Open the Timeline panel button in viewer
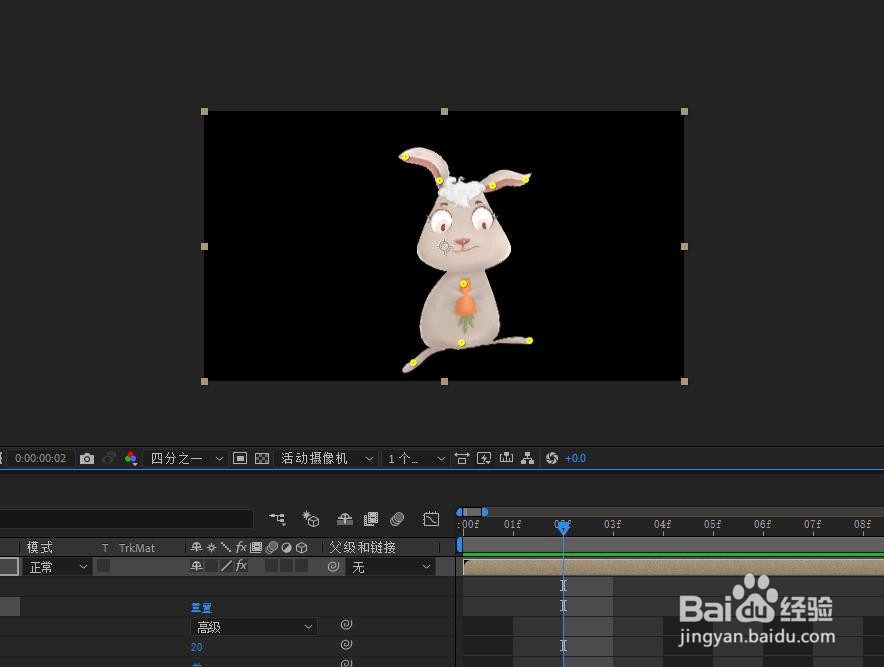 click(506, 458)
